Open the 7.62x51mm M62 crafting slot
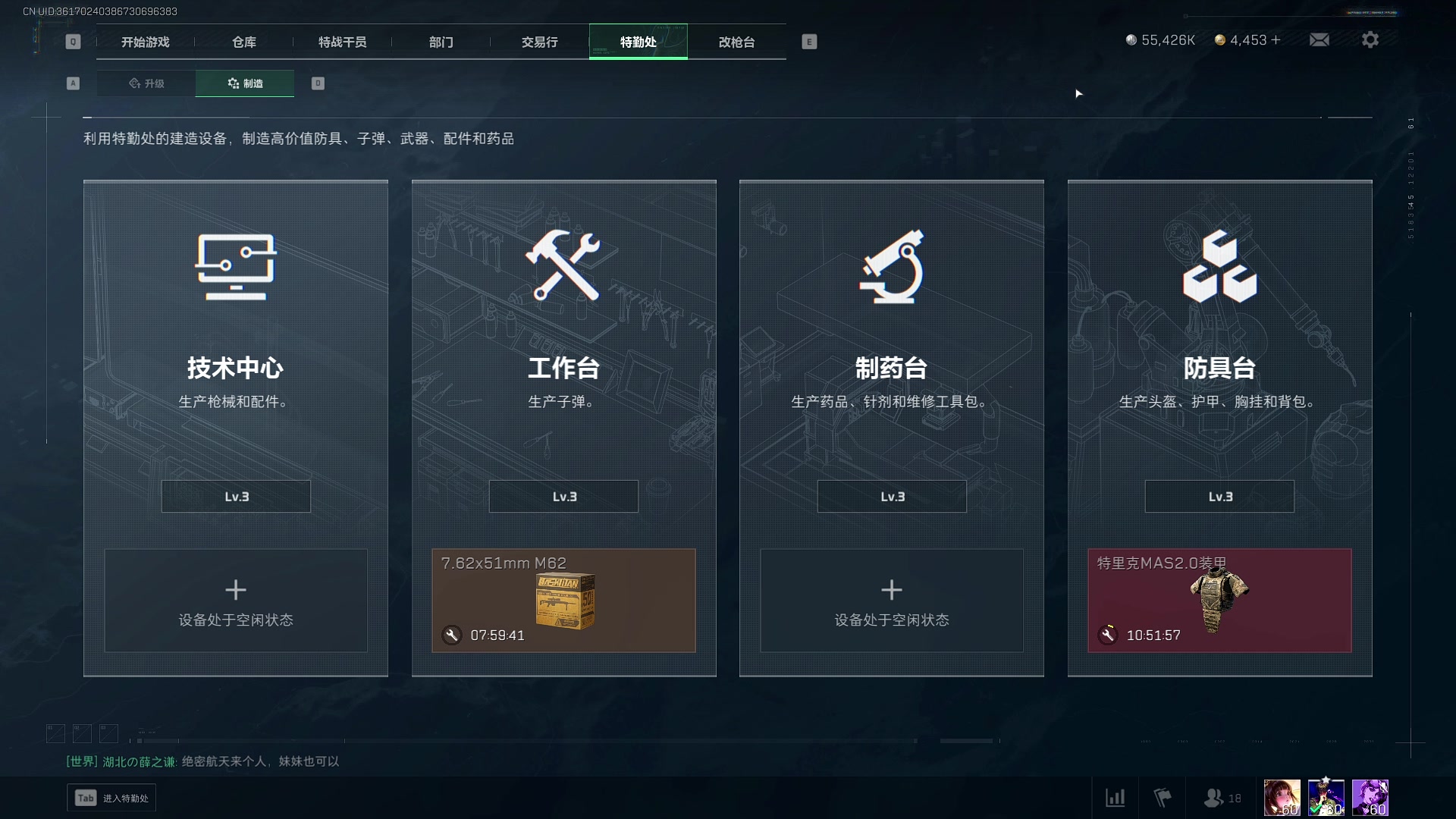 [563, 601]
